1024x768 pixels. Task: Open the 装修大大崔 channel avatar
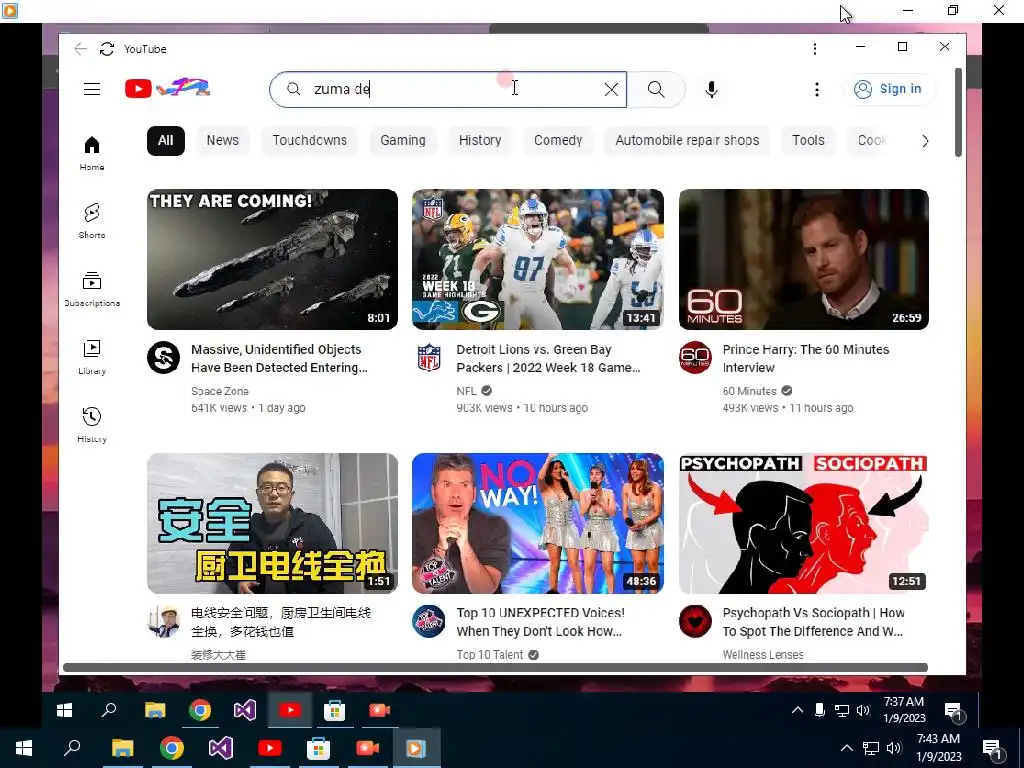point(163,621)
